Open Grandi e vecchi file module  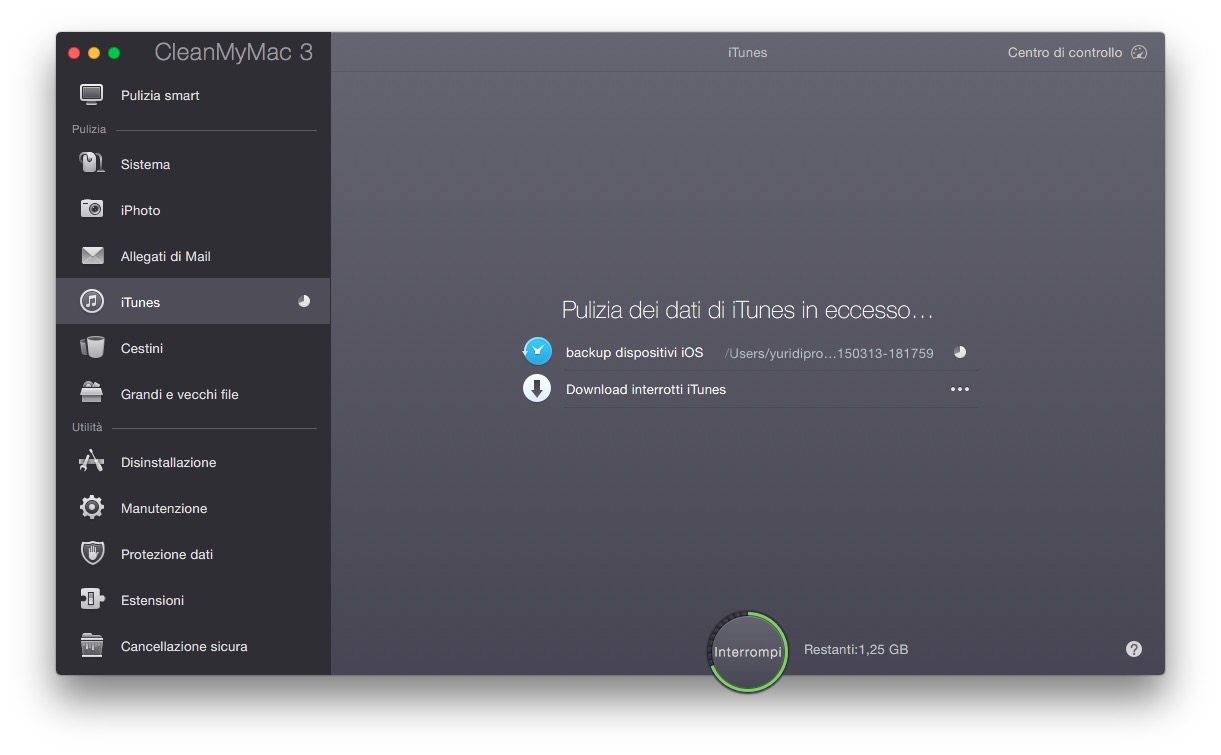(x=193, y=394)
